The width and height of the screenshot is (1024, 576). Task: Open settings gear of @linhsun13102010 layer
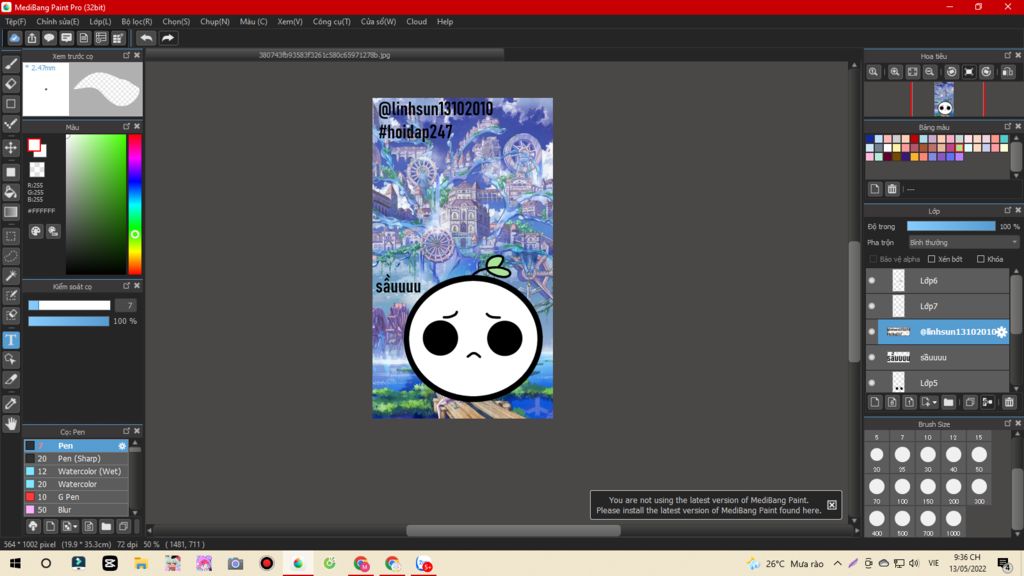pos(1001,332)
